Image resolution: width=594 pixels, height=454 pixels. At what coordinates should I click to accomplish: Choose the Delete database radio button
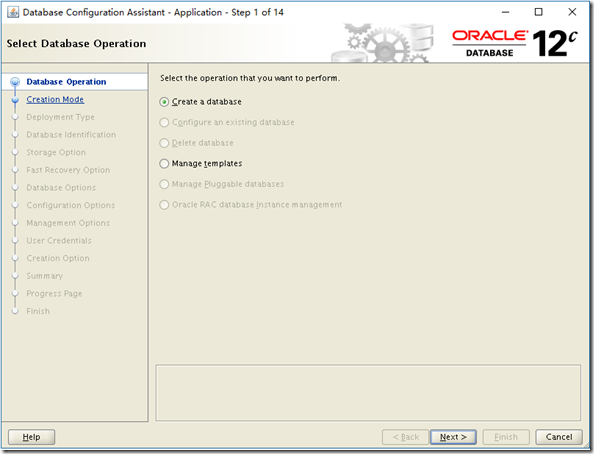click(x=164, y=143)
